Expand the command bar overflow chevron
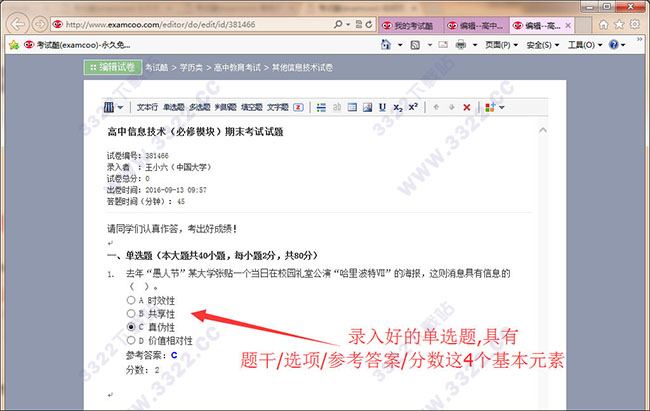 point(639,39)
